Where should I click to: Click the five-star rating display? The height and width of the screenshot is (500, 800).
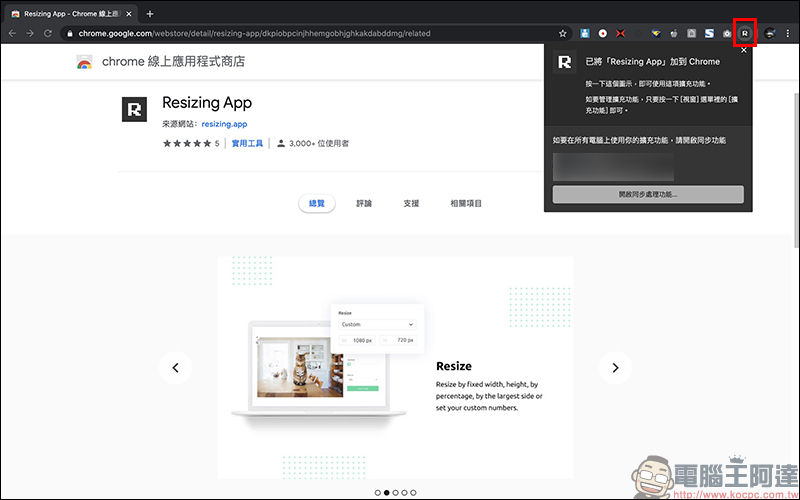click(187, 143)
